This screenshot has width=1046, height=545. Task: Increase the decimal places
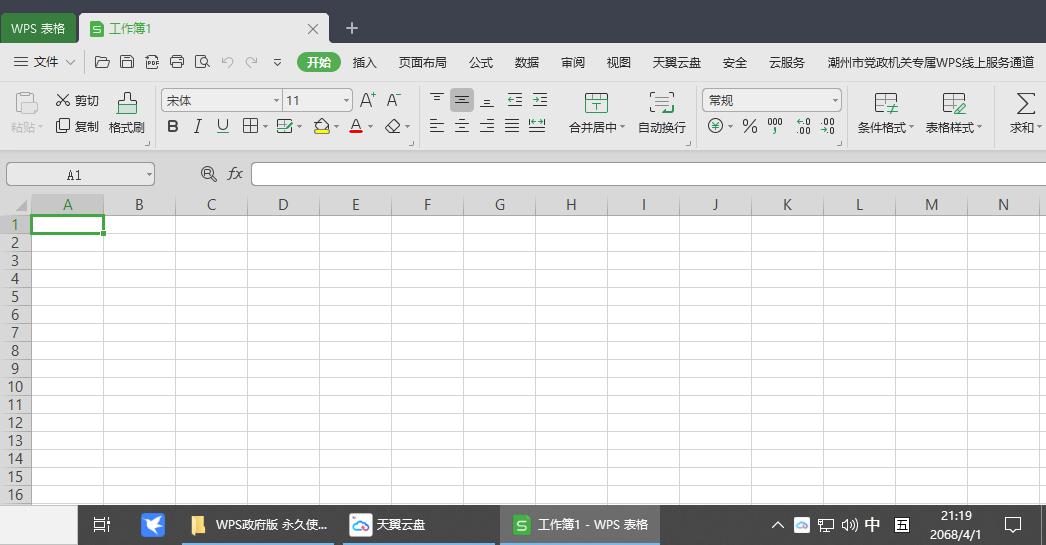(x=803, y=126)
